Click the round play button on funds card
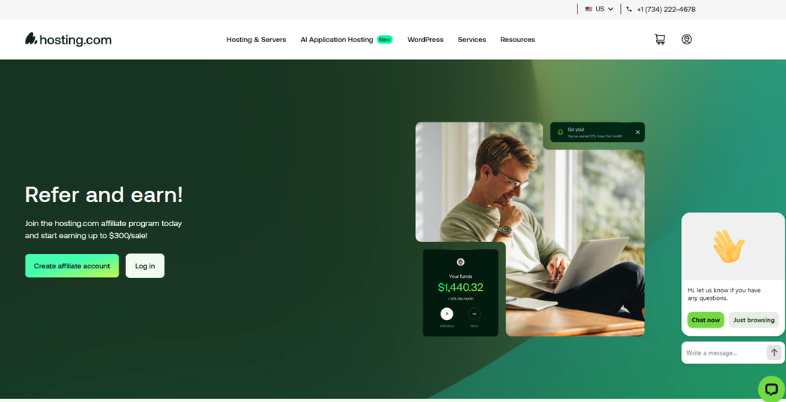The image size is (786, 402). click(x=447, y=314)
